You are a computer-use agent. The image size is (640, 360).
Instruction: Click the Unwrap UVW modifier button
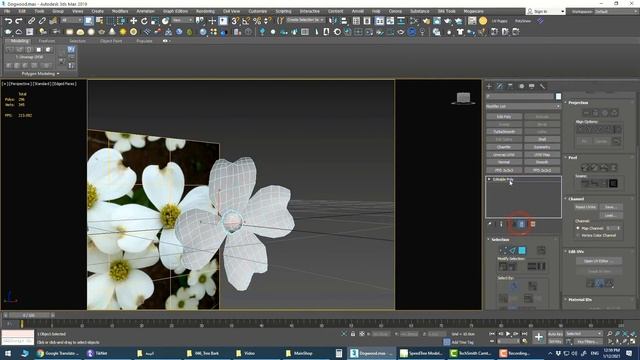click(x=504, y=155)
